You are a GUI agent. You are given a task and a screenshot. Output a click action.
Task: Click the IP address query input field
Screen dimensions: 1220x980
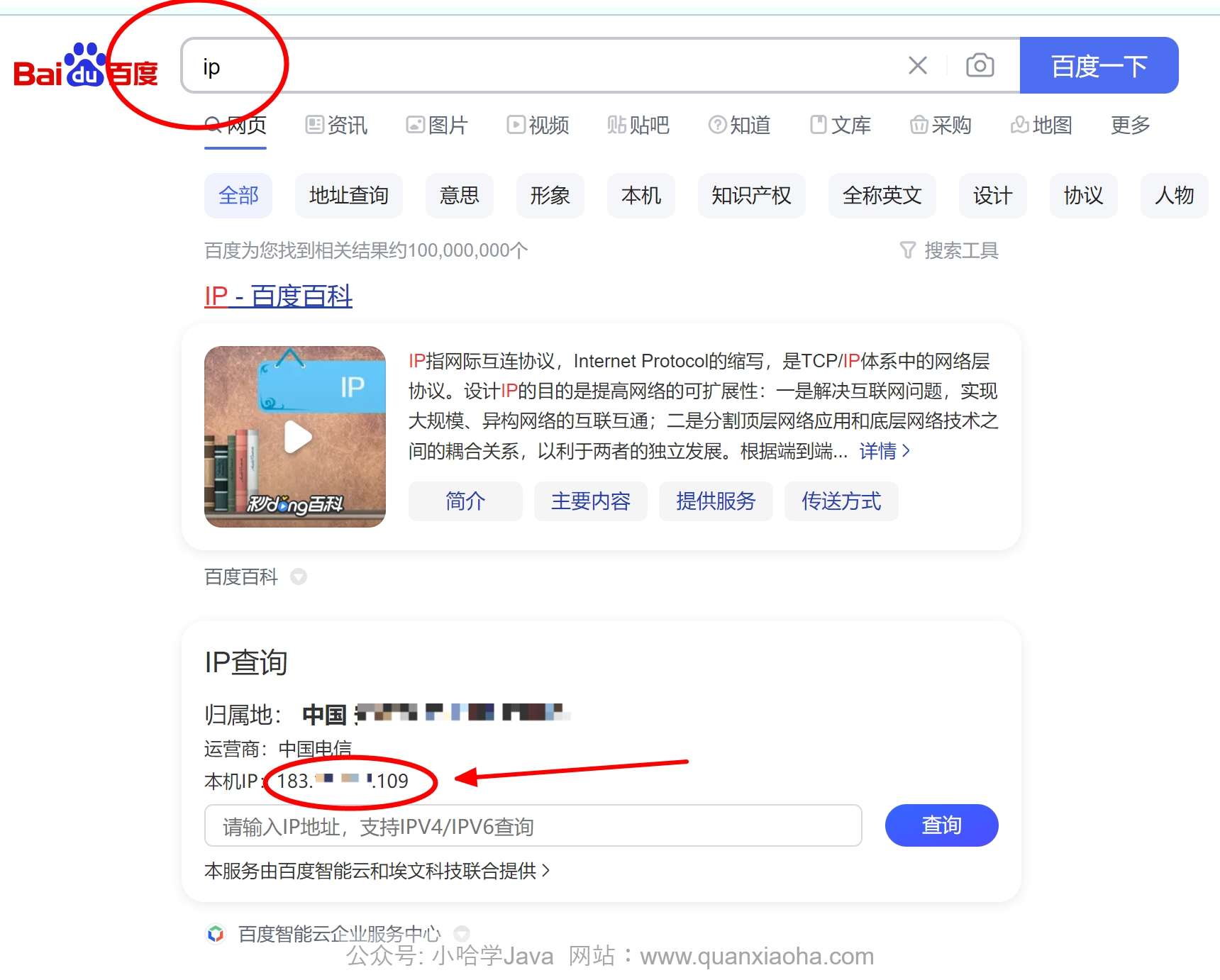tap(533, 825)
